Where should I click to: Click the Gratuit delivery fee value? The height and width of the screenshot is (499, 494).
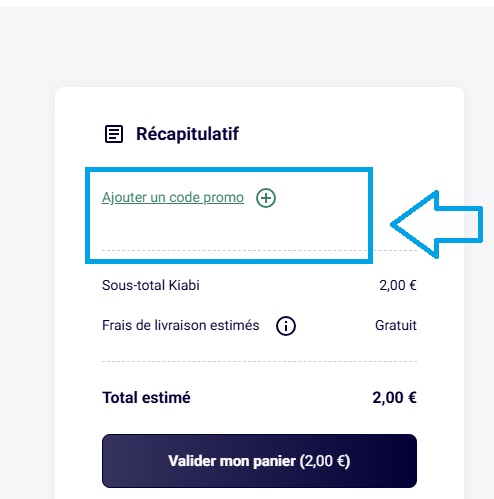coord(396,325)
